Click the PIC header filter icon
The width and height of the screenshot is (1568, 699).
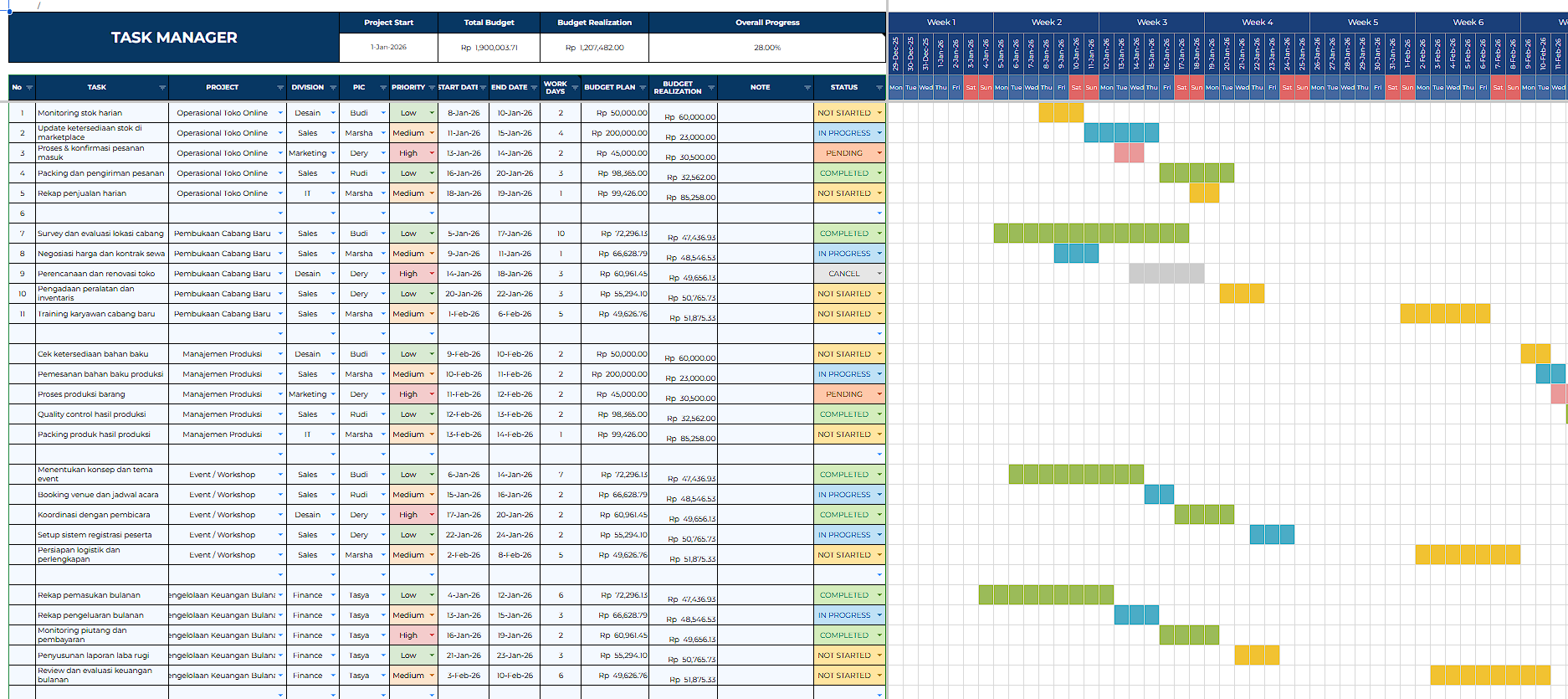pyautogui.click(x=383, y=88)
